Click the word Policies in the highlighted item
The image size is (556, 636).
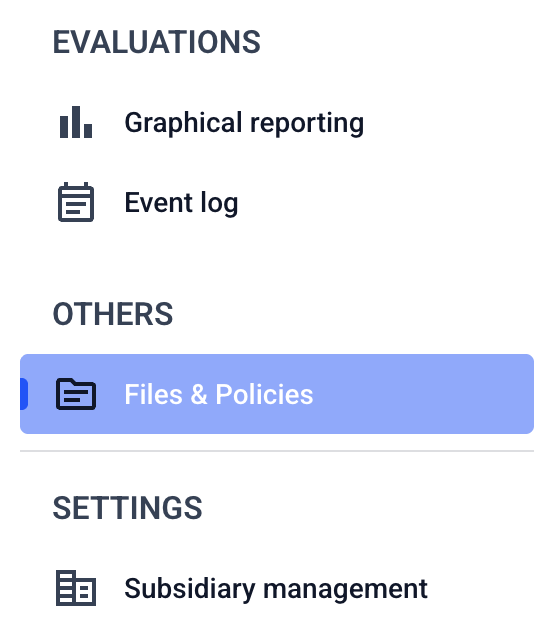click(x=264, y=394)
